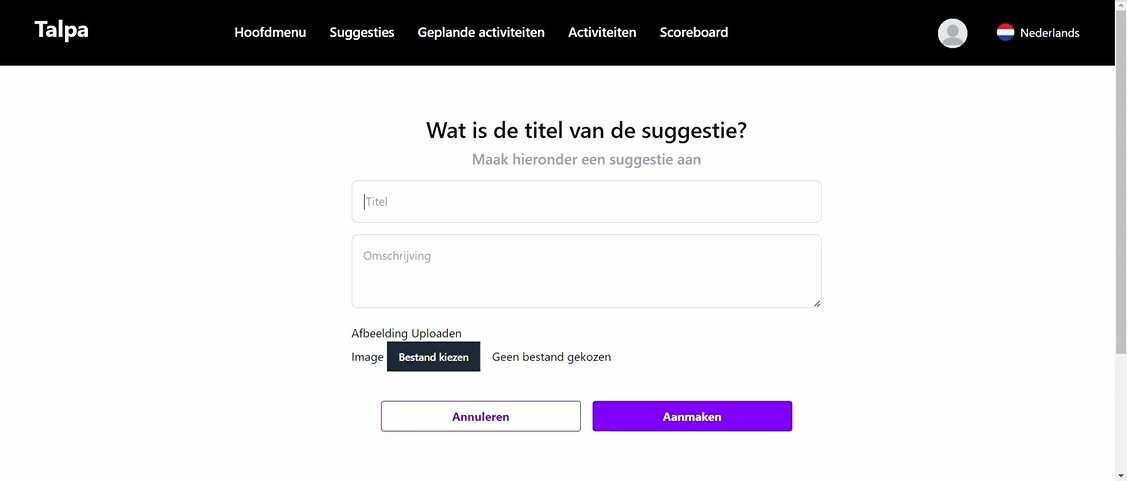Navigate to Geplande activiteiten
Screen dimensions: 1127x481
pyautogui.click(x=481, y=33)
